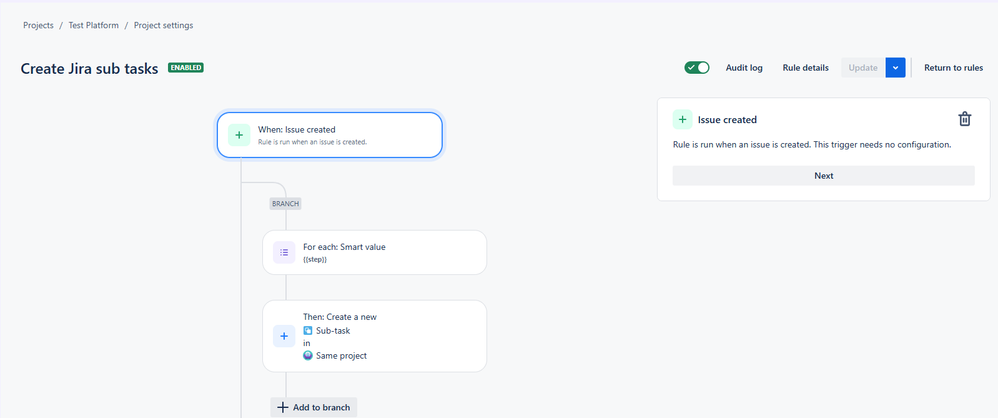998x418 pixels.
Task: Open the Audit log
Action: tap(744, 68)
